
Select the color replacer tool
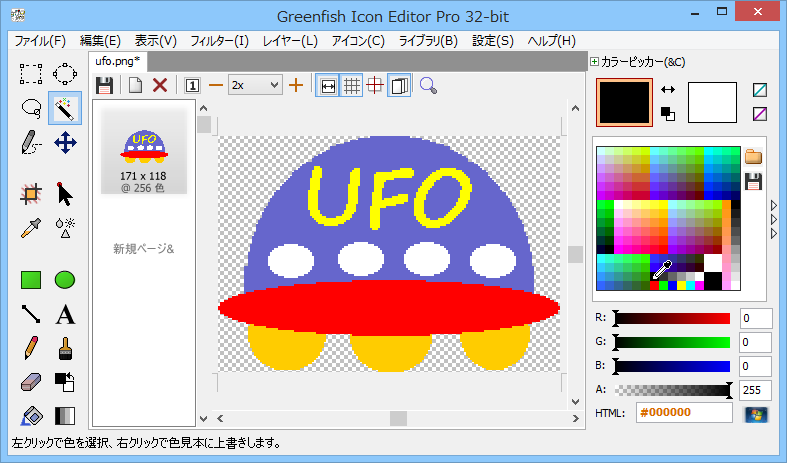tap(65, 382)
